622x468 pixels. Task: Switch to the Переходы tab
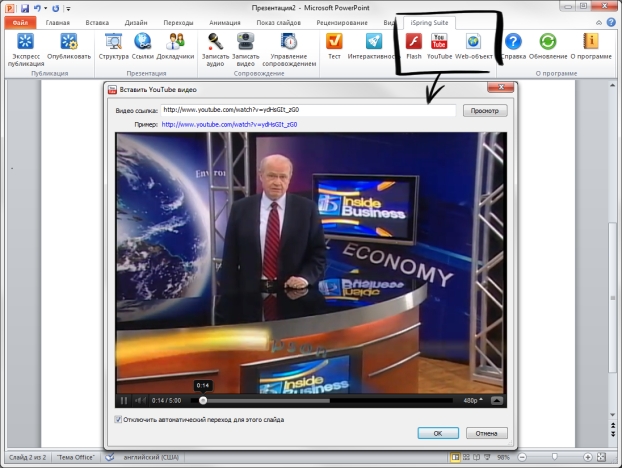178,23
